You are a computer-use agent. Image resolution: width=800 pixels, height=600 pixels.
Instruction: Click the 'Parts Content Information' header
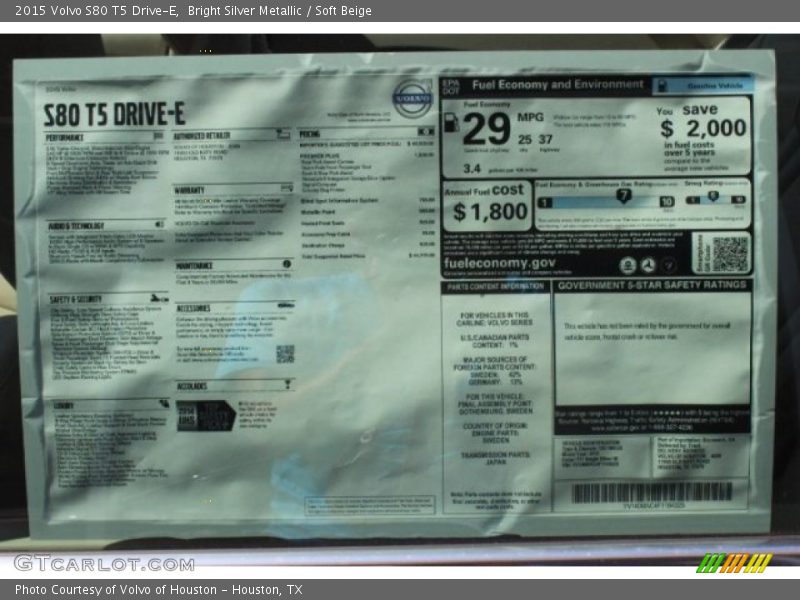coord(495,287)
